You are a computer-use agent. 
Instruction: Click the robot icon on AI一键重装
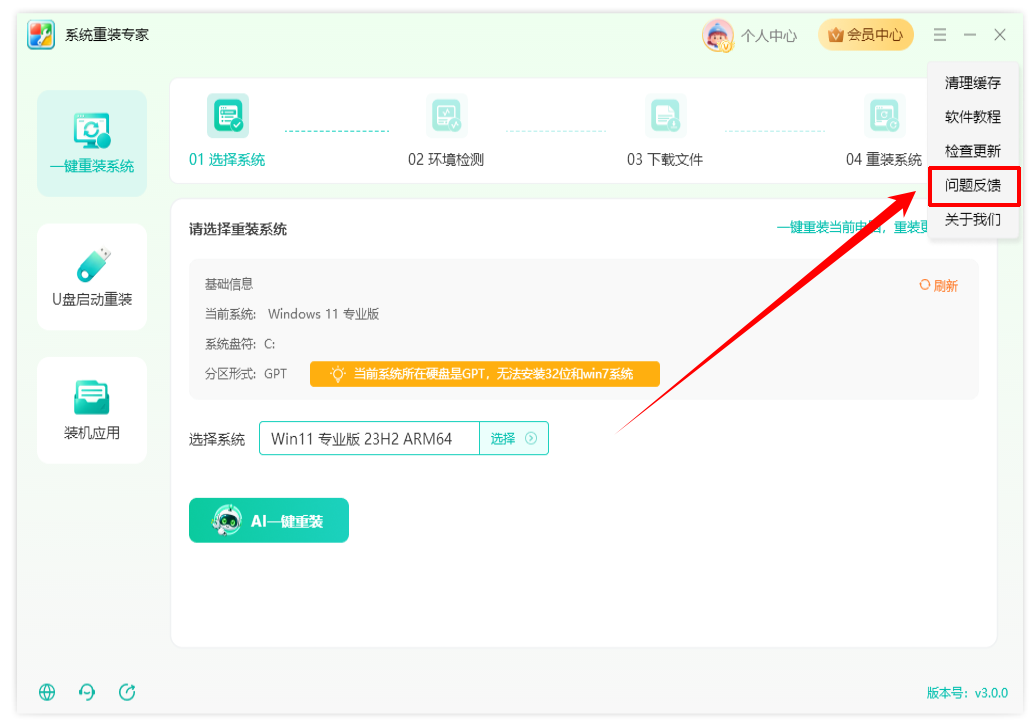pyautogui.click(x=227, y=521)
